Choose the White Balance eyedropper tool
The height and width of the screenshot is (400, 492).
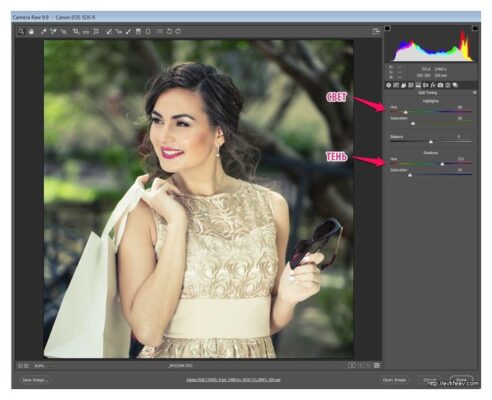[x=43, y=32]
